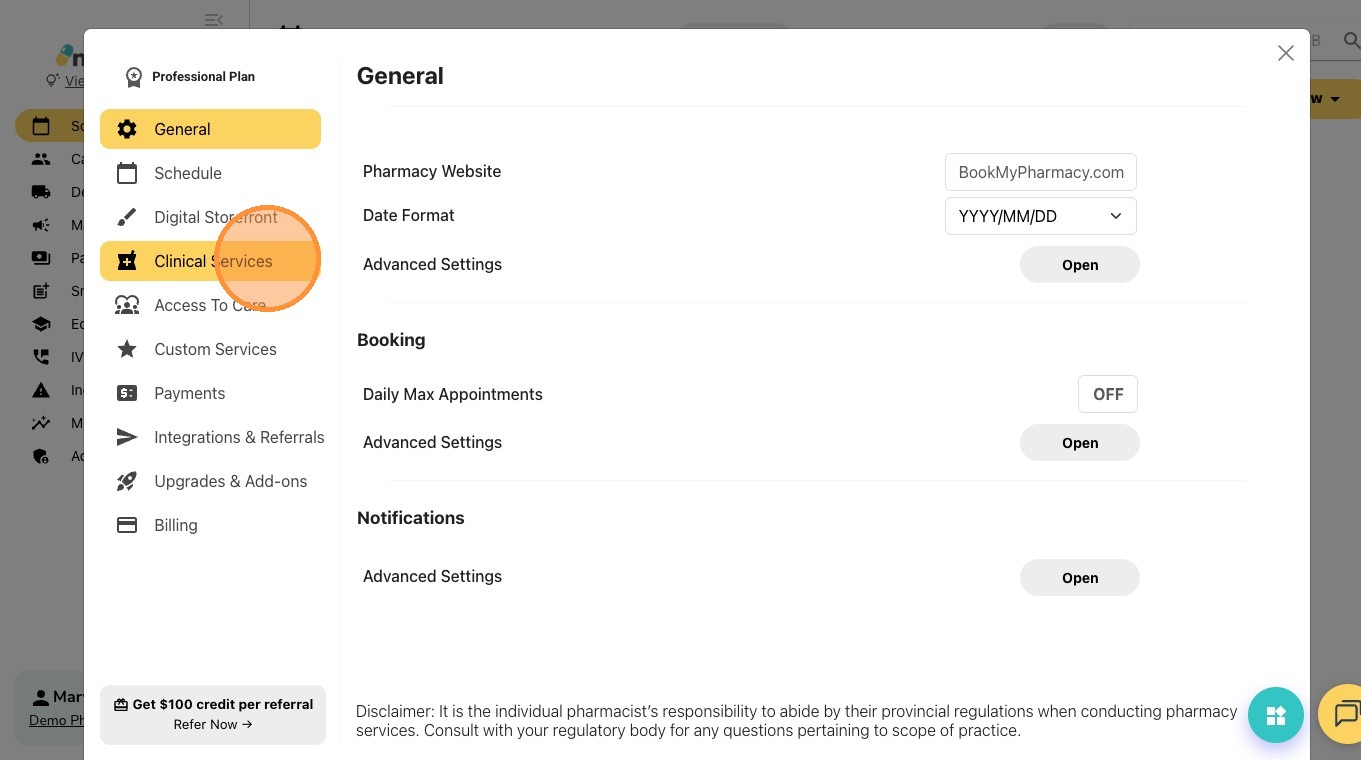Toggle Daily Max Appointments OFF switch
Image resolution: width=1361 pixels, height=760 pixels.
(1107, 394)
